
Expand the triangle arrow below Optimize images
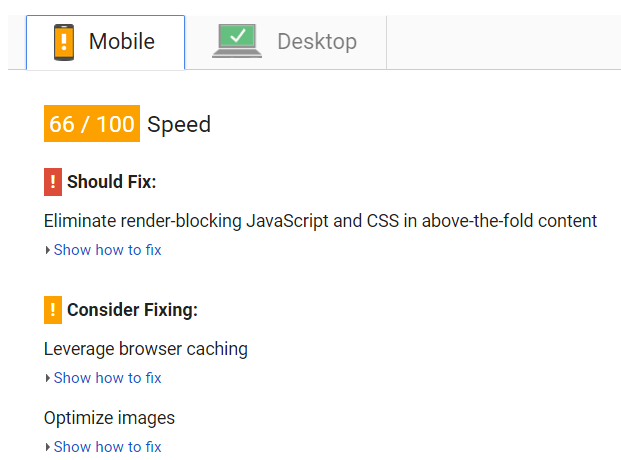[48, 447]
